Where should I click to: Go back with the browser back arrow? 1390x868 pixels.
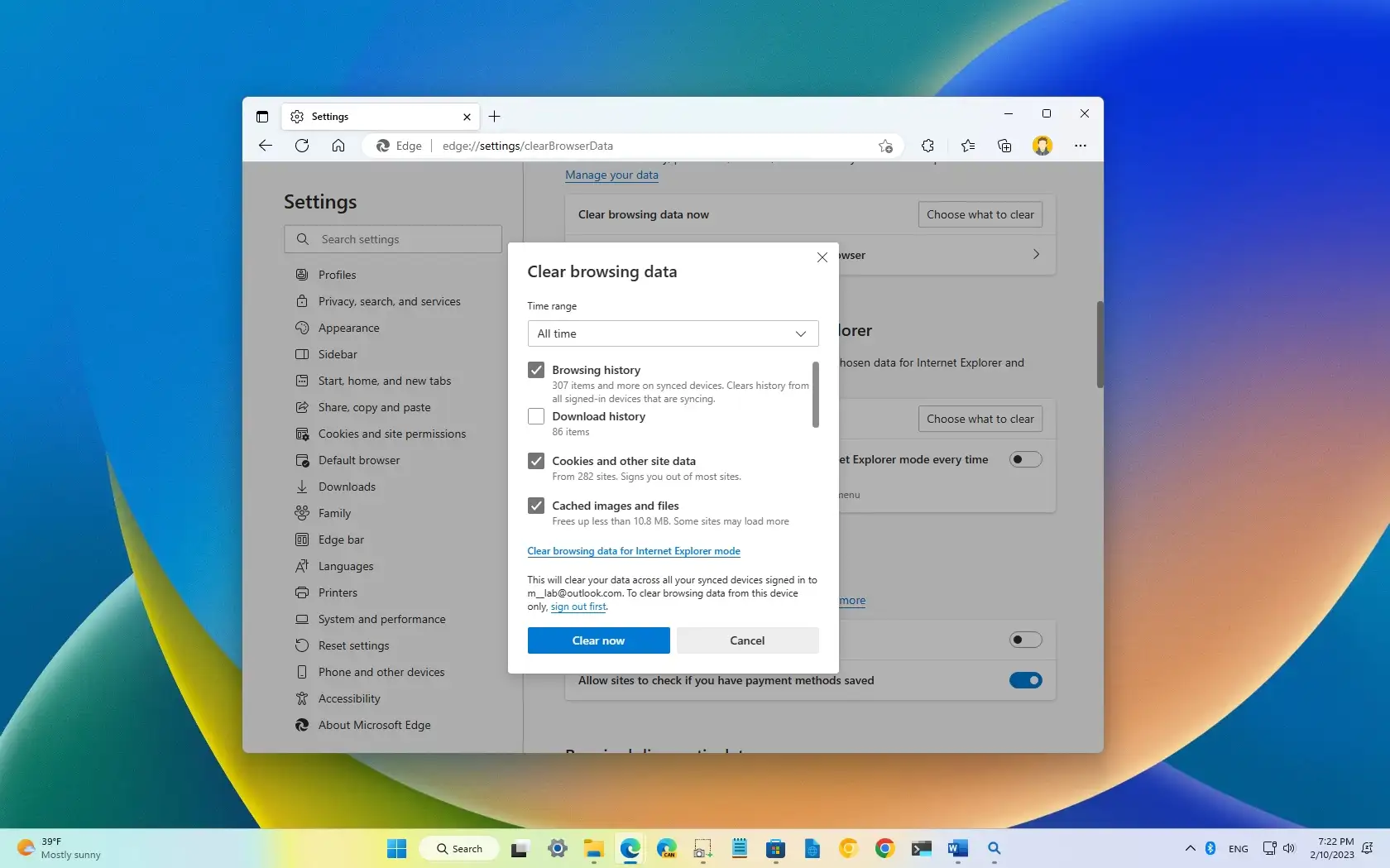[265, 146]
